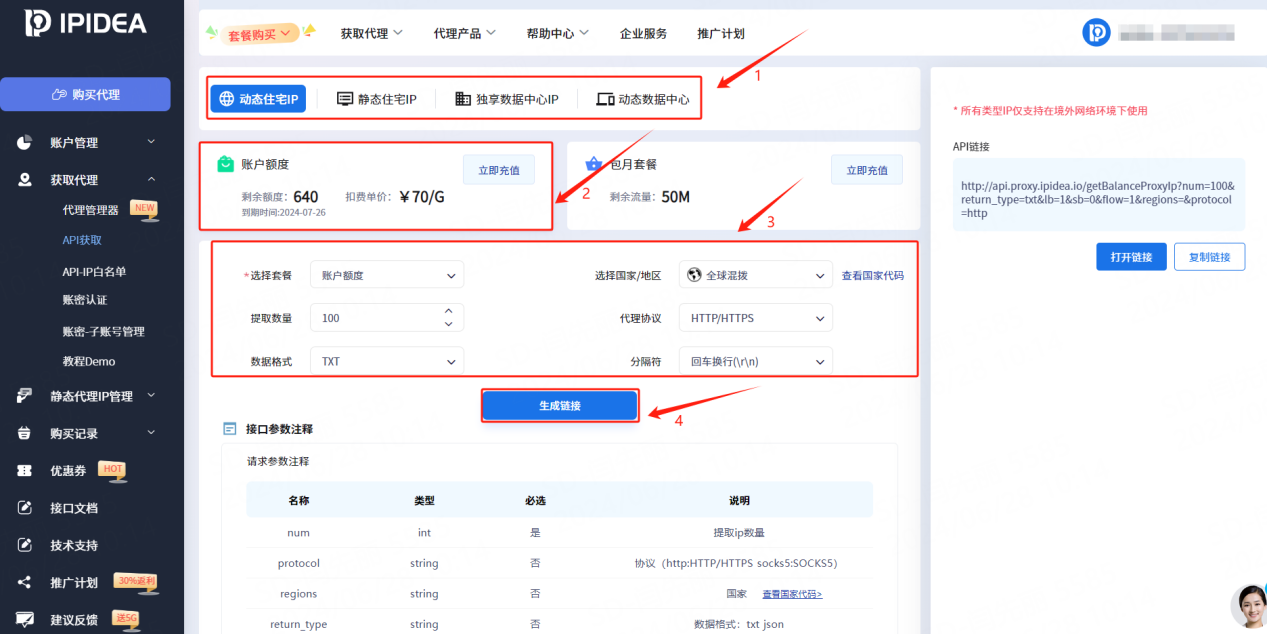The width and height of the screenshot is (1267, 634).
Task: Select the 静态住宅IP tab
Action: click(x=376, y=99)
